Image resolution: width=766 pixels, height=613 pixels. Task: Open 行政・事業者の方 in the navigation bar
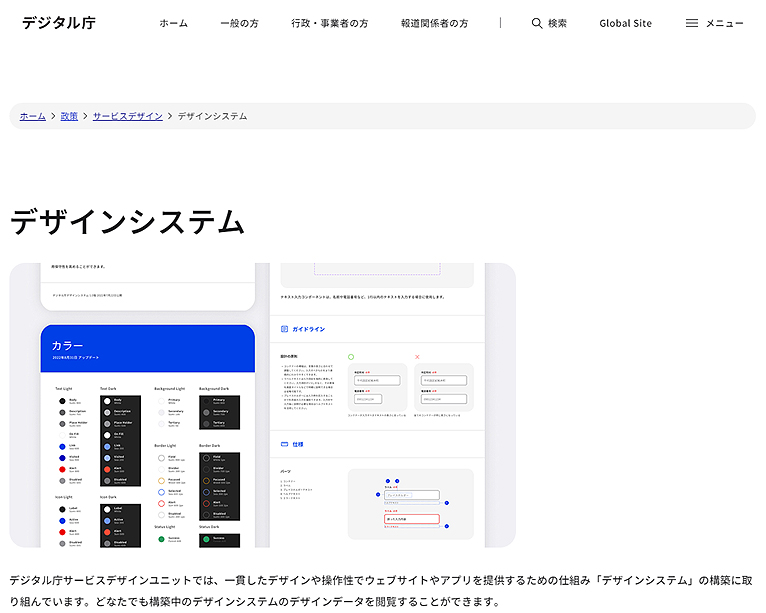[x=329, y=23]
